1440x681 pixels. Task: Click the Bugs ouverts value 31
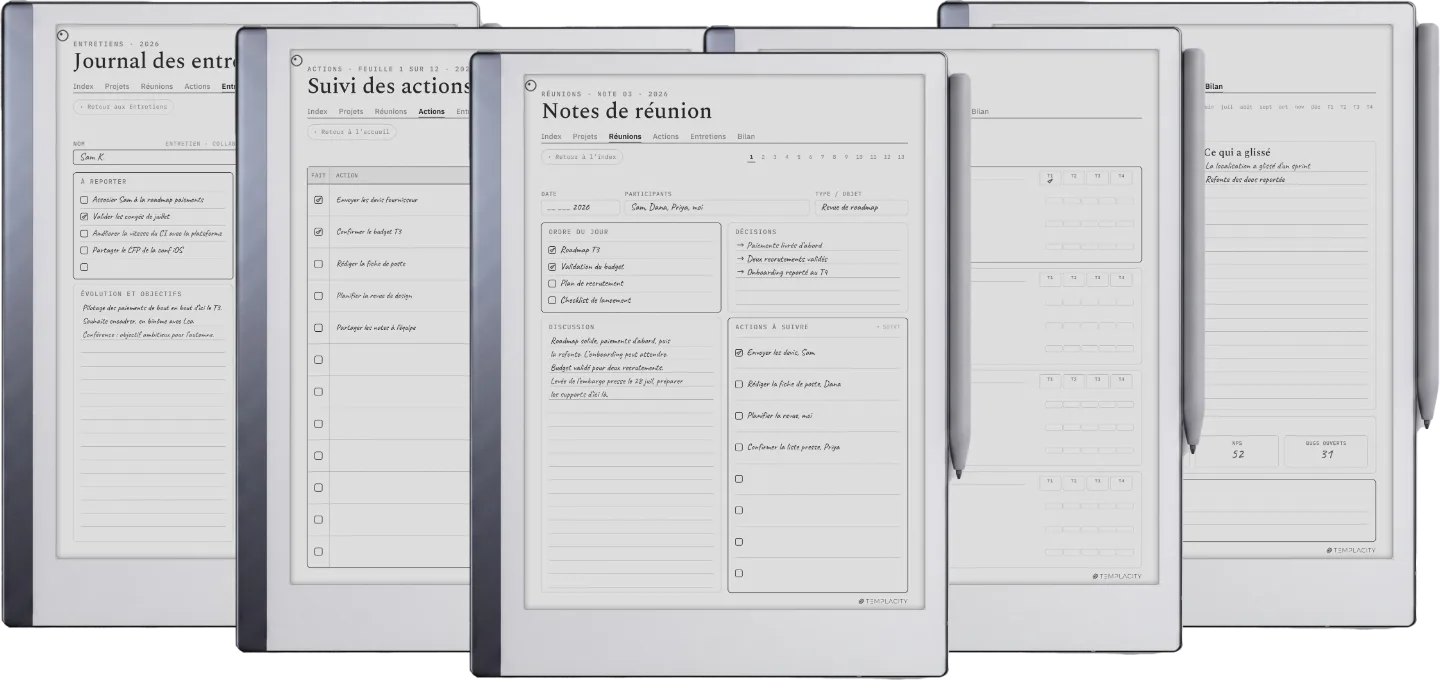click(x=1326, y=455)
